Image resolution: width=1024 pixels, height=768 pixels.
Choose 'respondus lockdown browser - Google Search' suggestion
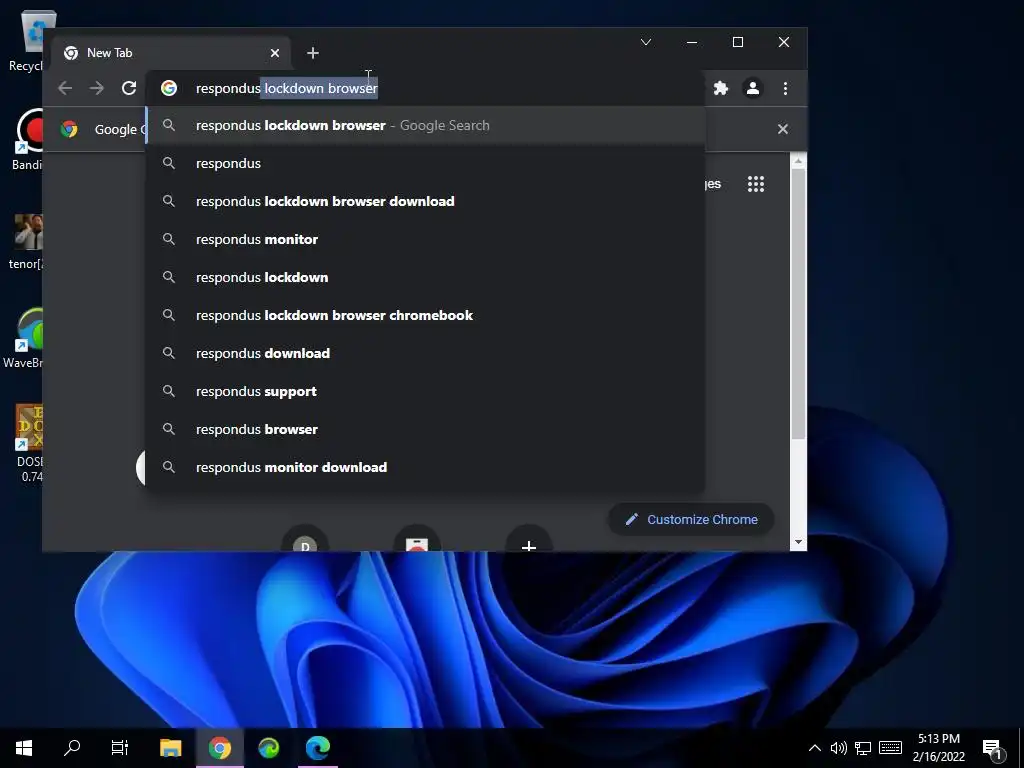[425, 125]
